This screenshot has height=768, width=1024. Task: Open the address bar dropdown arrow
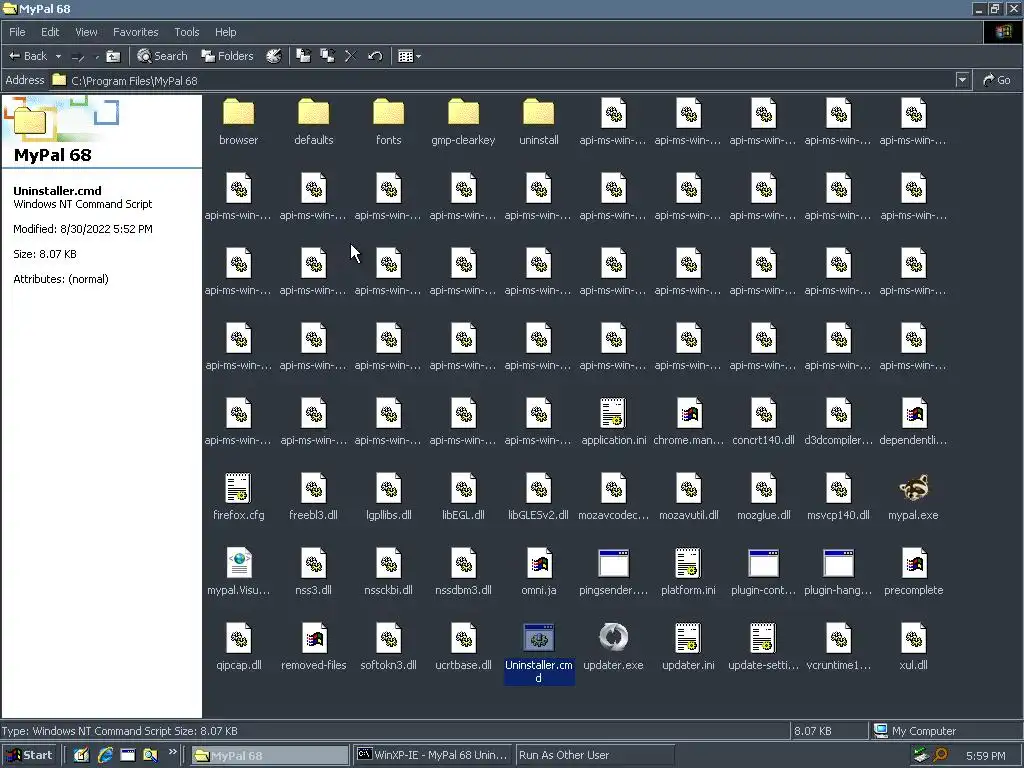pos(962,80)
